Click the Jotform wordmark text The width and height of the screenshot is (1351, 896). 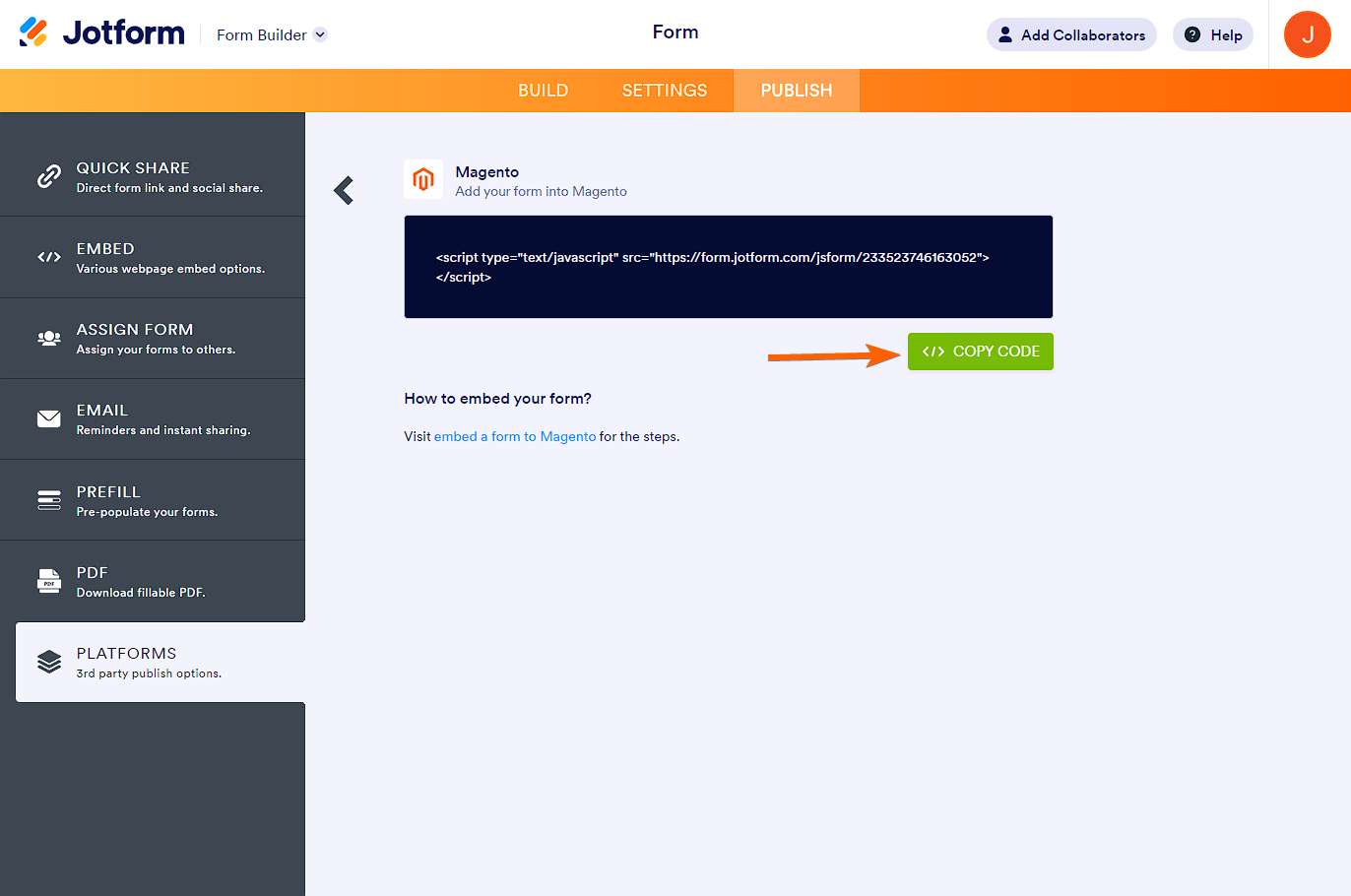tap(124, 32)
